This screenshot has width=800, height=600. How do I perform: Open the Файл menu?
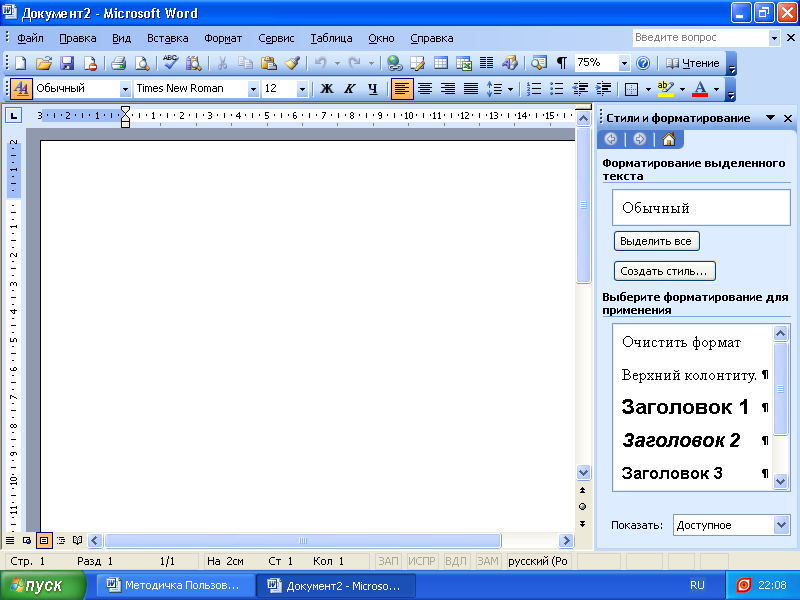[x=30, y=38]
